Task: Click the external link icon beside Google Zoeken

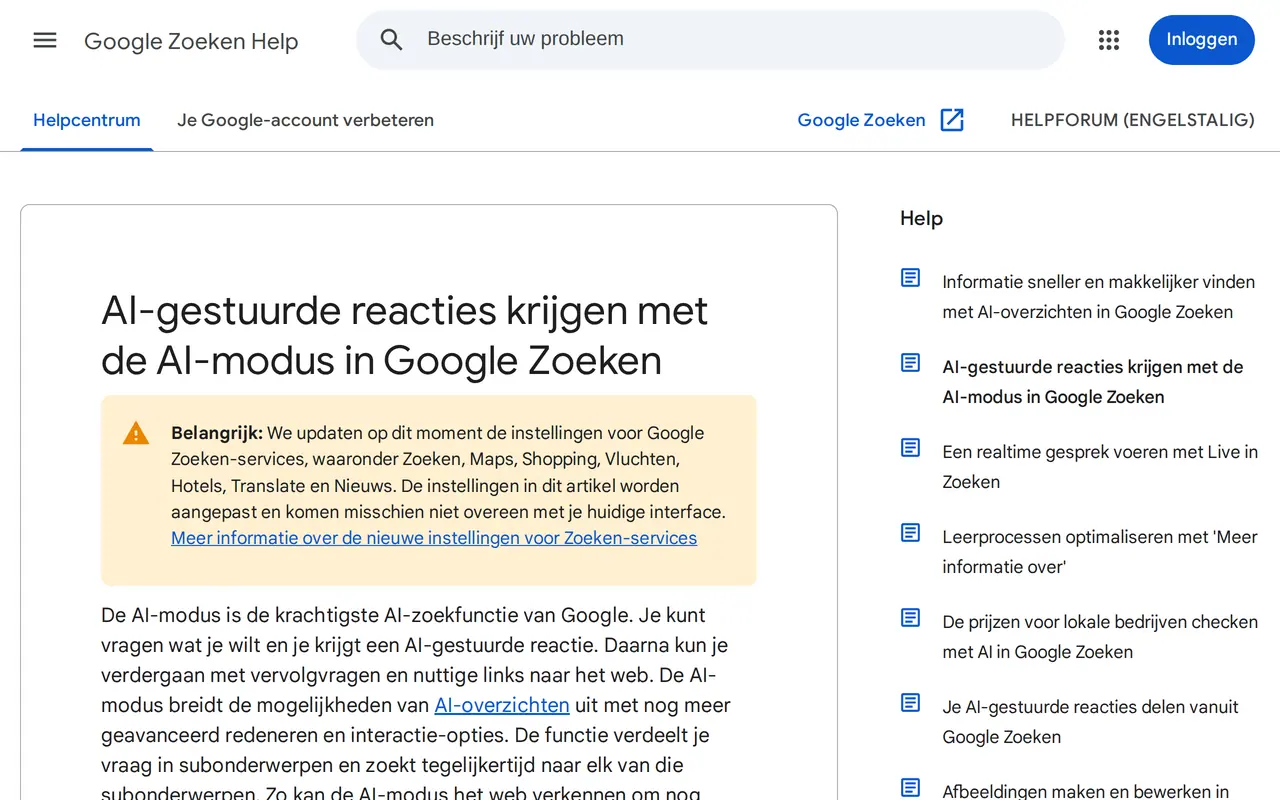Action: [952, 120]
